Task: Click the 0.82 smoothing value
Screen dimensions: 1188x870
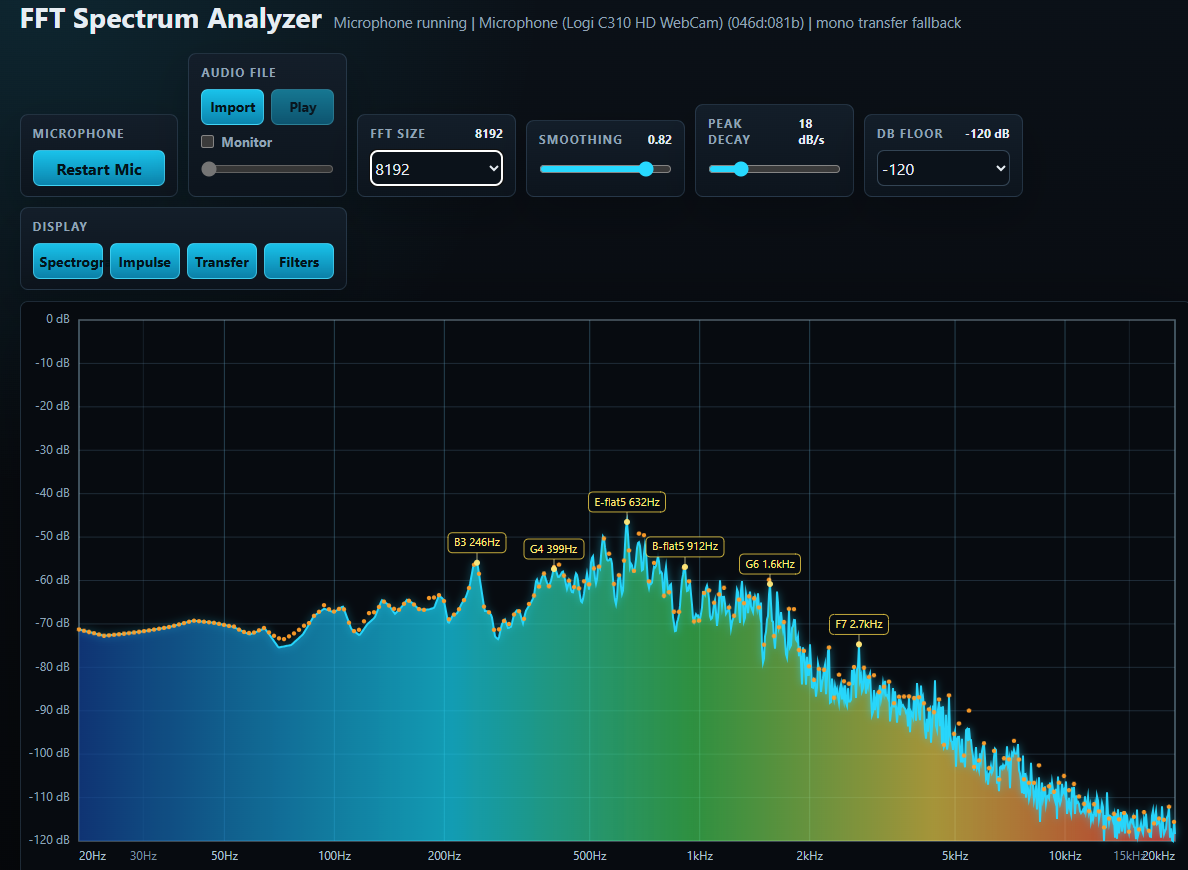Action: [x=659, y=139]
